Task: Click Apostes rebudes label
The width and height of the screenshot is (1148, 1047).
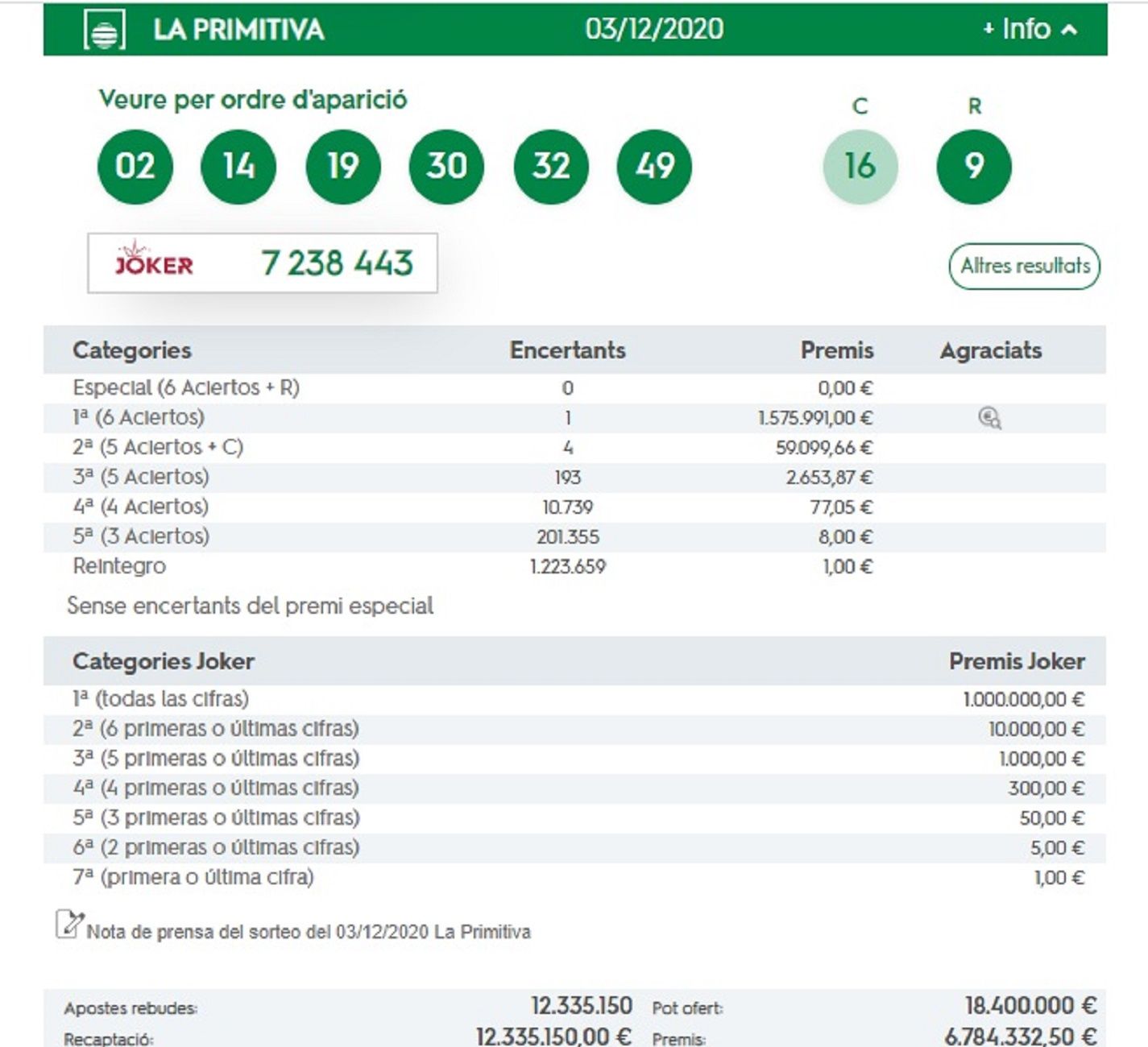Action: coord(131,1008)
